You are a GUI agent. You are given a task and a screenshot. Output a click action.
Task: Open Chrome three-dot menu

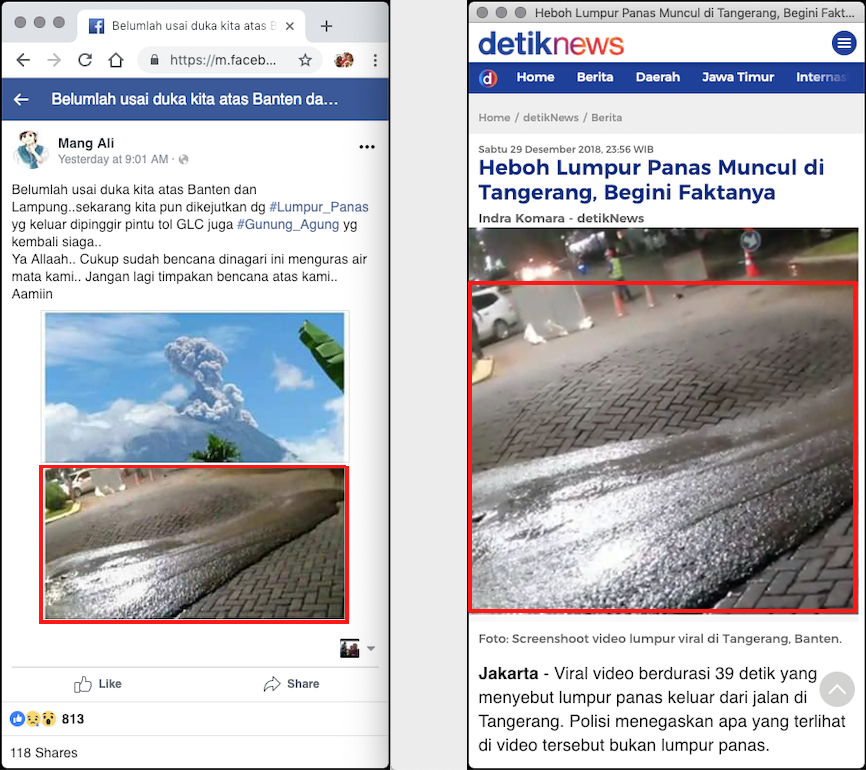click(x=373, y=60)
